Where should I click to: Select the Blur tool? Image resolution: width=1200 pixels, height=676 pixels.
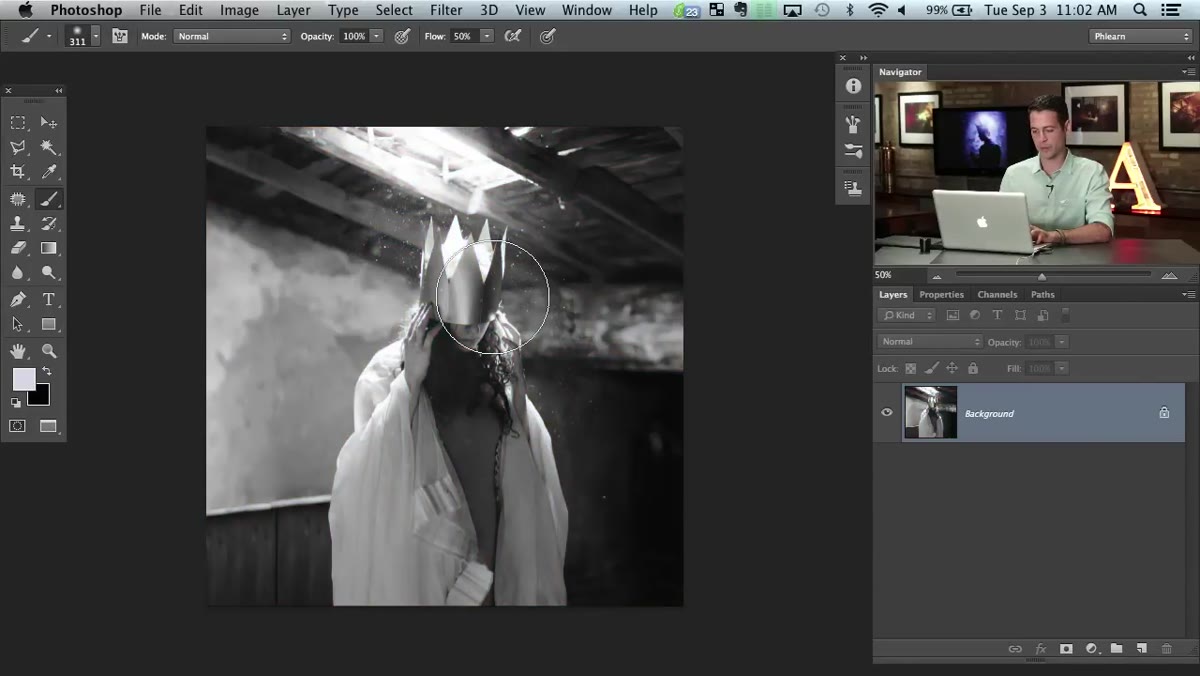[18, 273]
